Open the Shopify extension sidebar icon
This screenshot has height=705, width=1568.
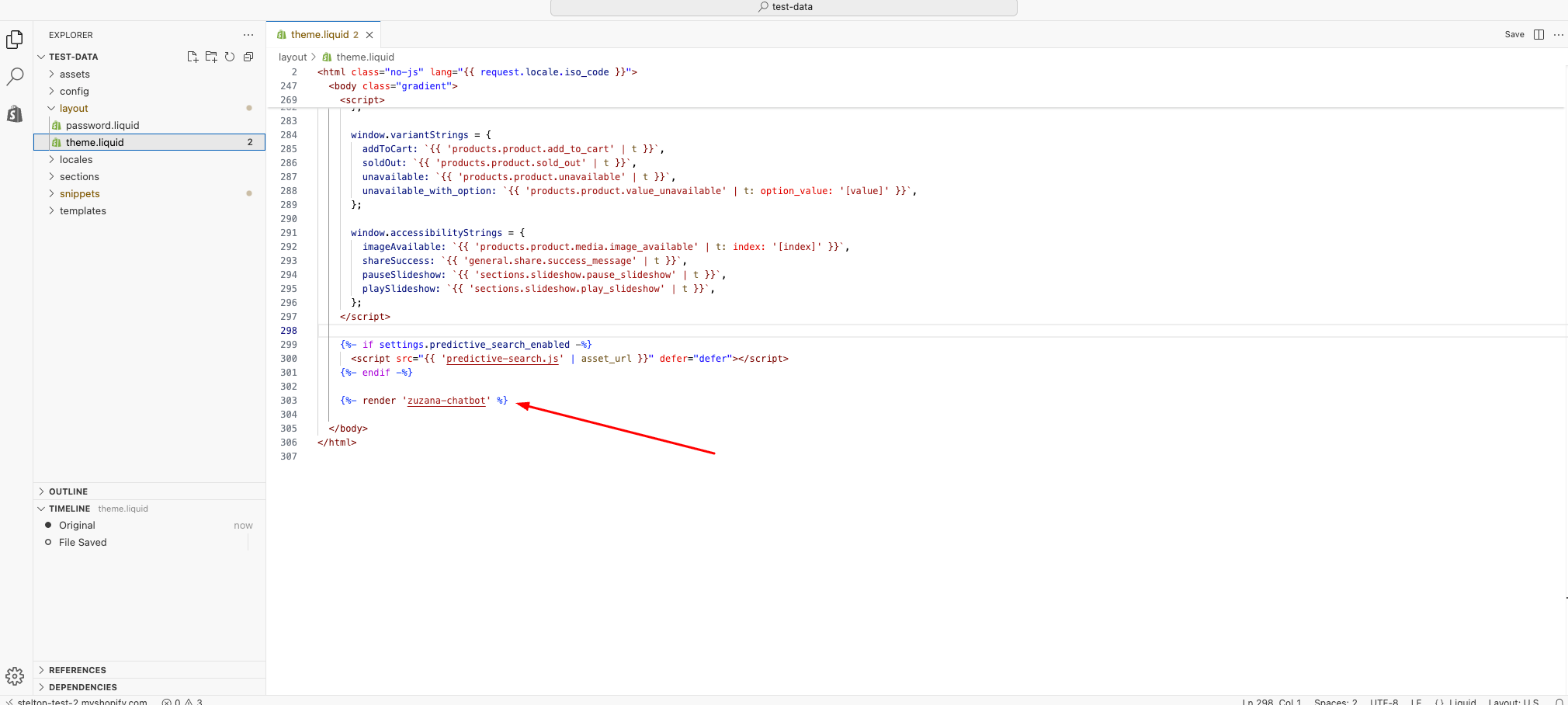pos(15,114)
